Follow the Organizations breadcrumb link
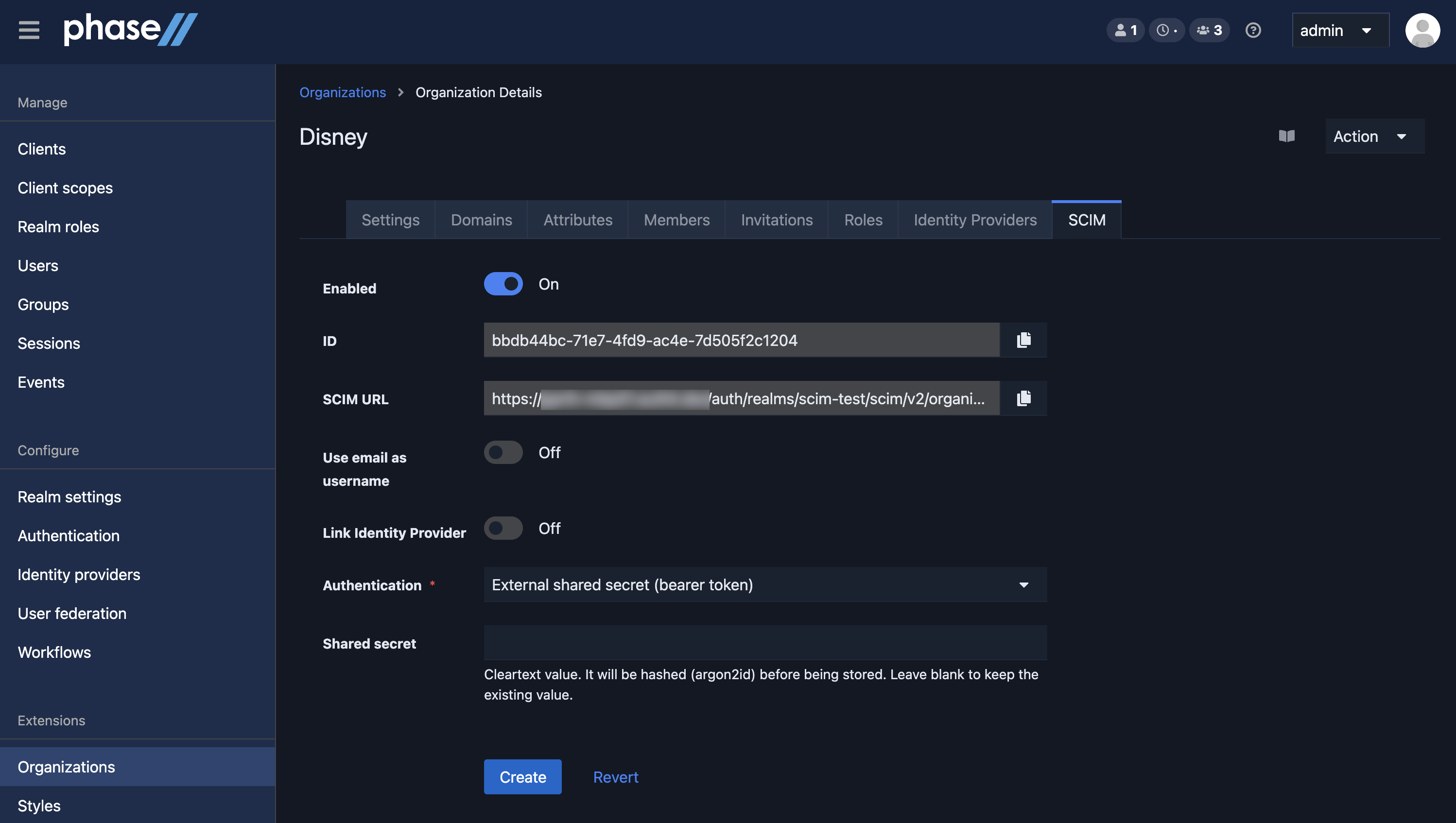 343,92
